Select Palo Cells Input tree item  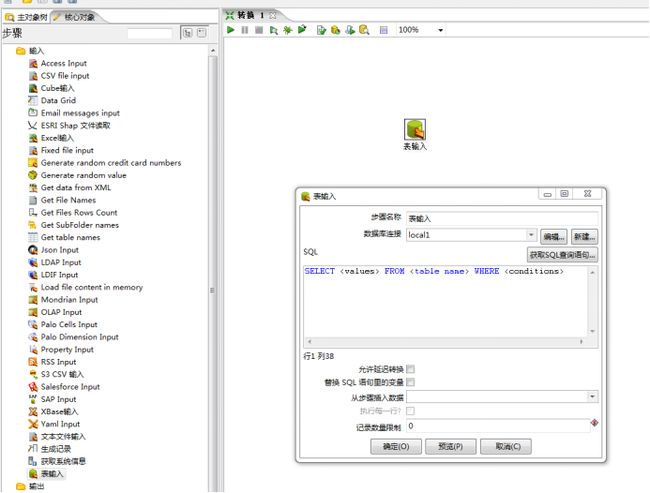(x=69, y=325)
